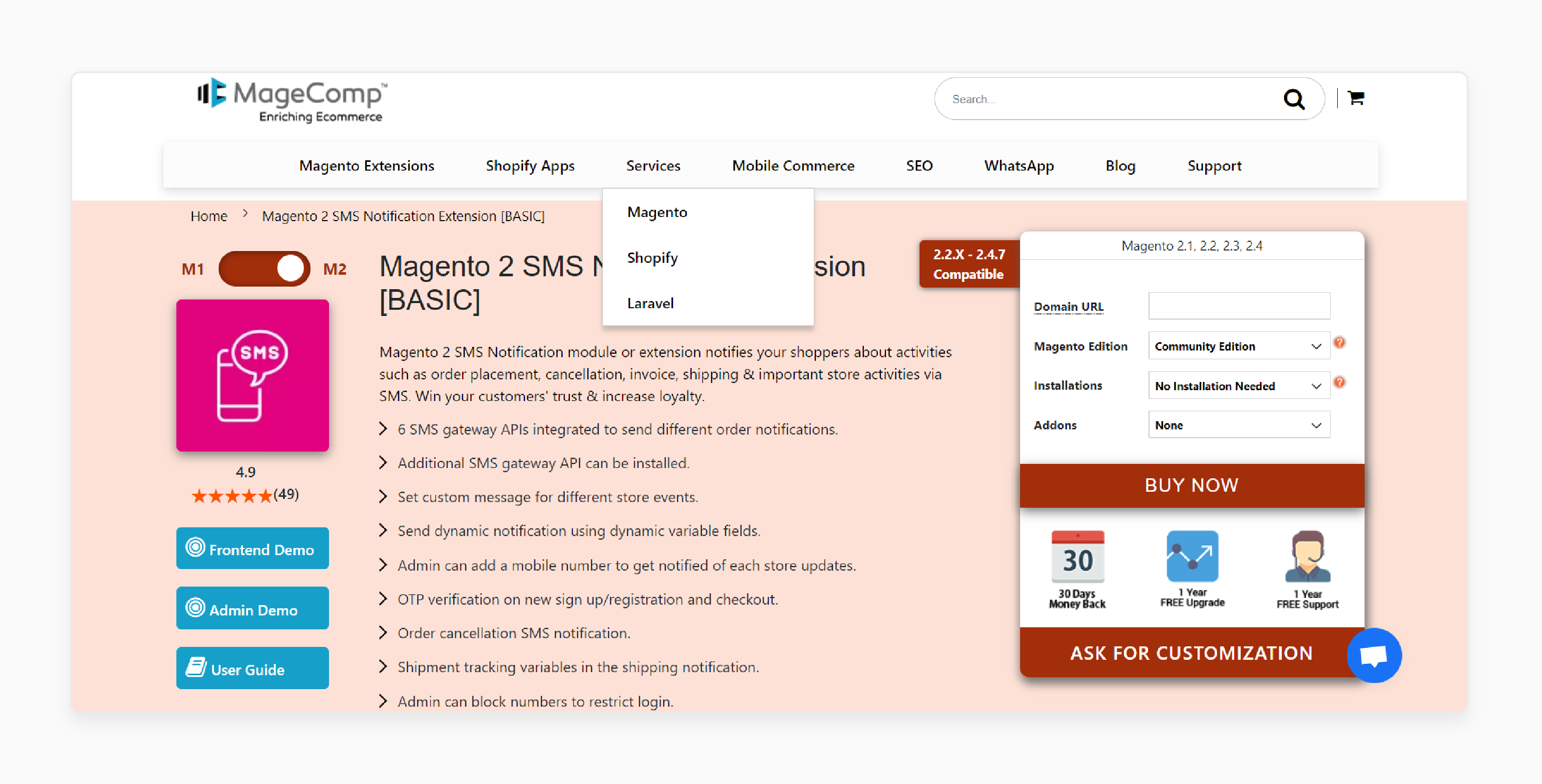Select Shopify in the Services submenu
This screenshot has width=1542, height=784.
pyautogui.click(x=708, y=257)
